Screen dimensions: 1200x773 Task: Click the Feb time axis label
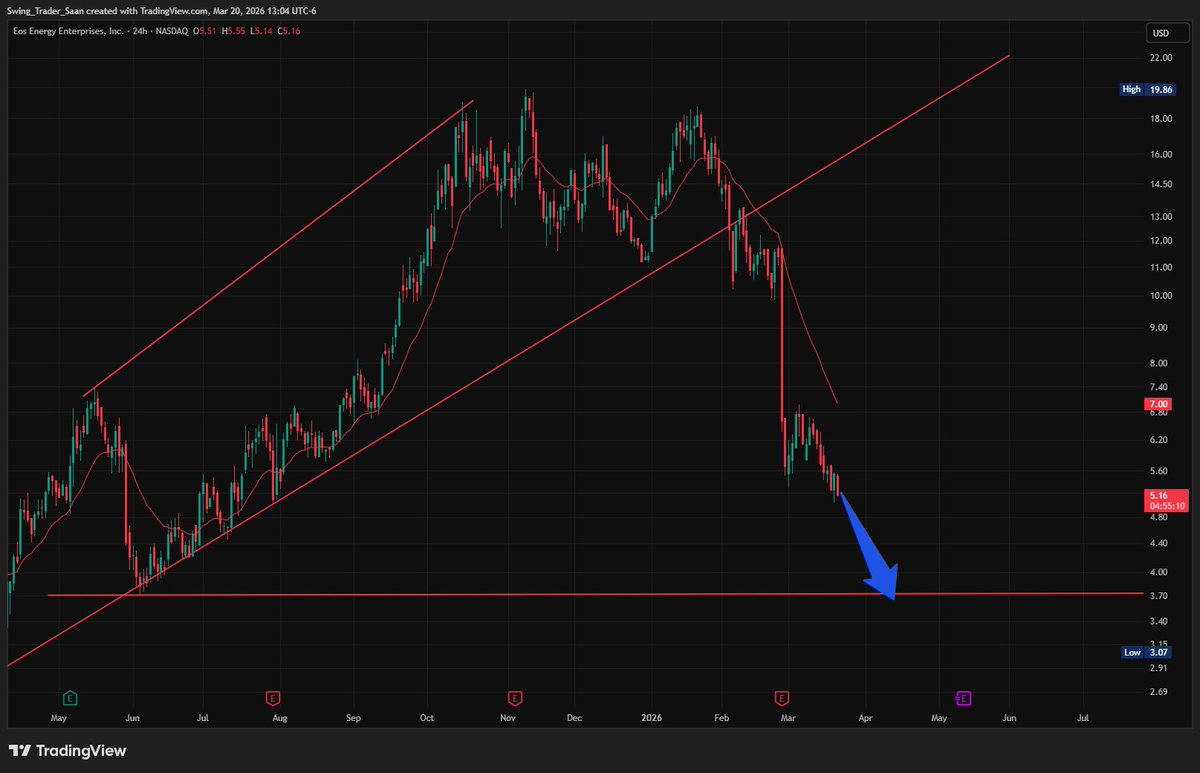click(x=724, y=718)
